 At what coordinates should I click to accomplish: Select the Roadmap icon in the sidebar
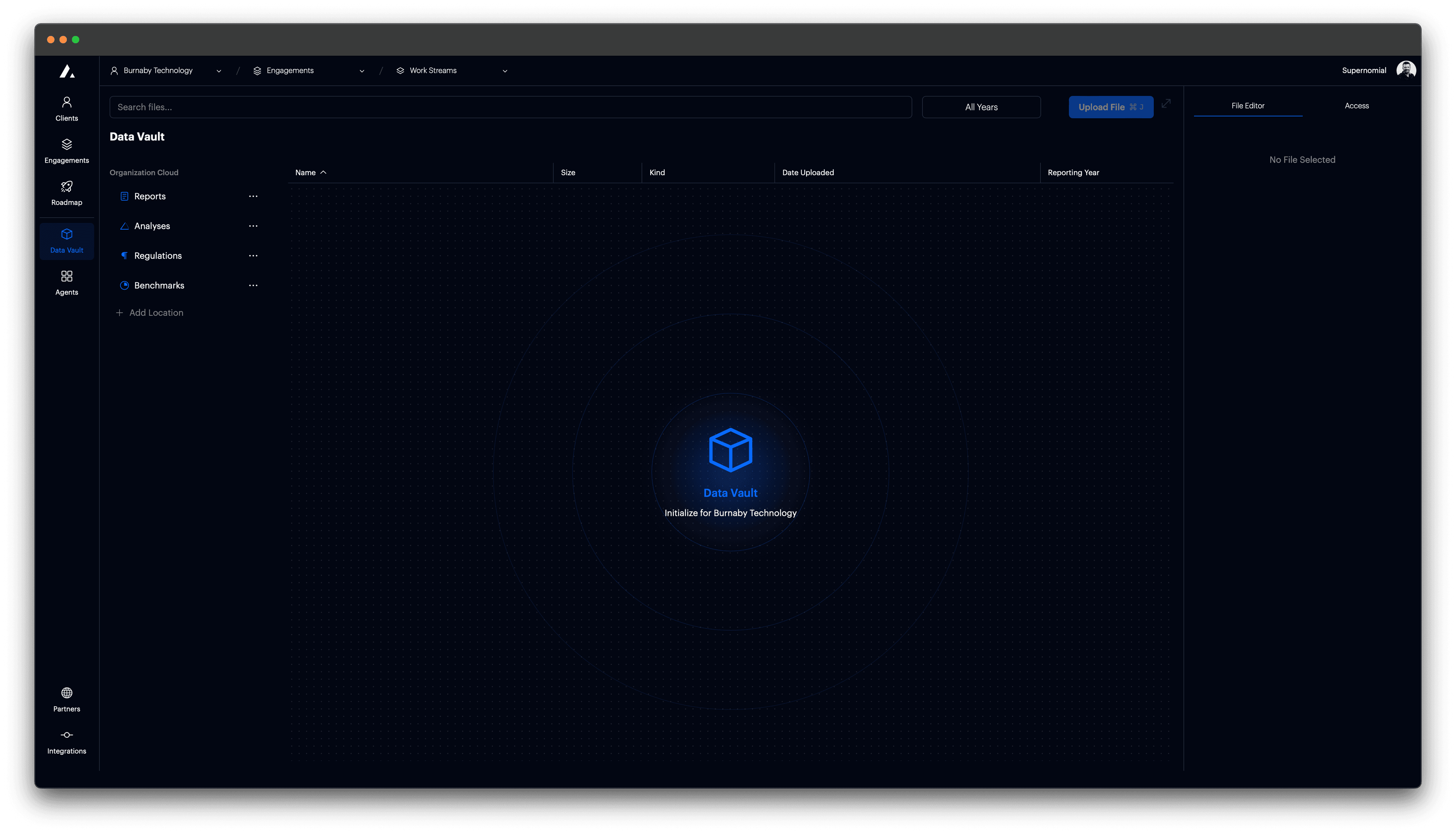[x=66, y=193]
